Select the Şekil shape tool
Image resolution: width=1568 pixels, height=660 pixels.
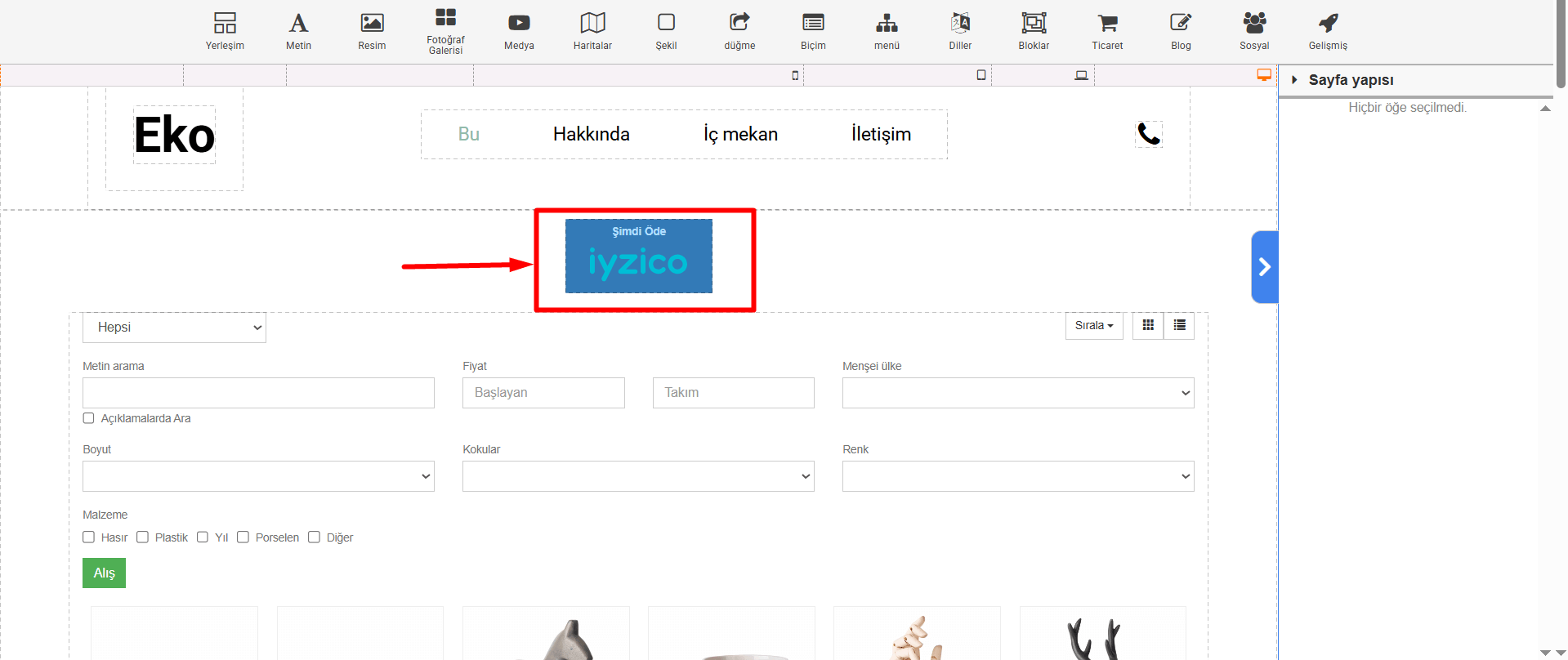point(666,31)
